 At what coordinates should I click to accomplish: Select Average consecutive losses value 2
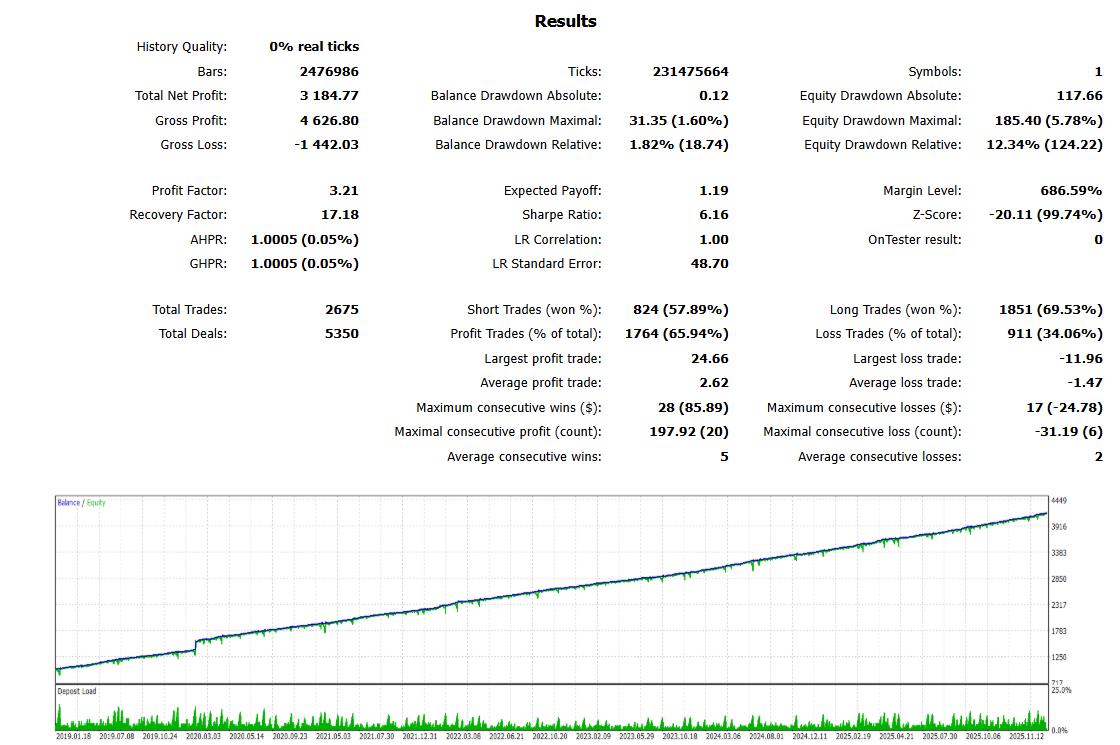[x=1099, y=457]
